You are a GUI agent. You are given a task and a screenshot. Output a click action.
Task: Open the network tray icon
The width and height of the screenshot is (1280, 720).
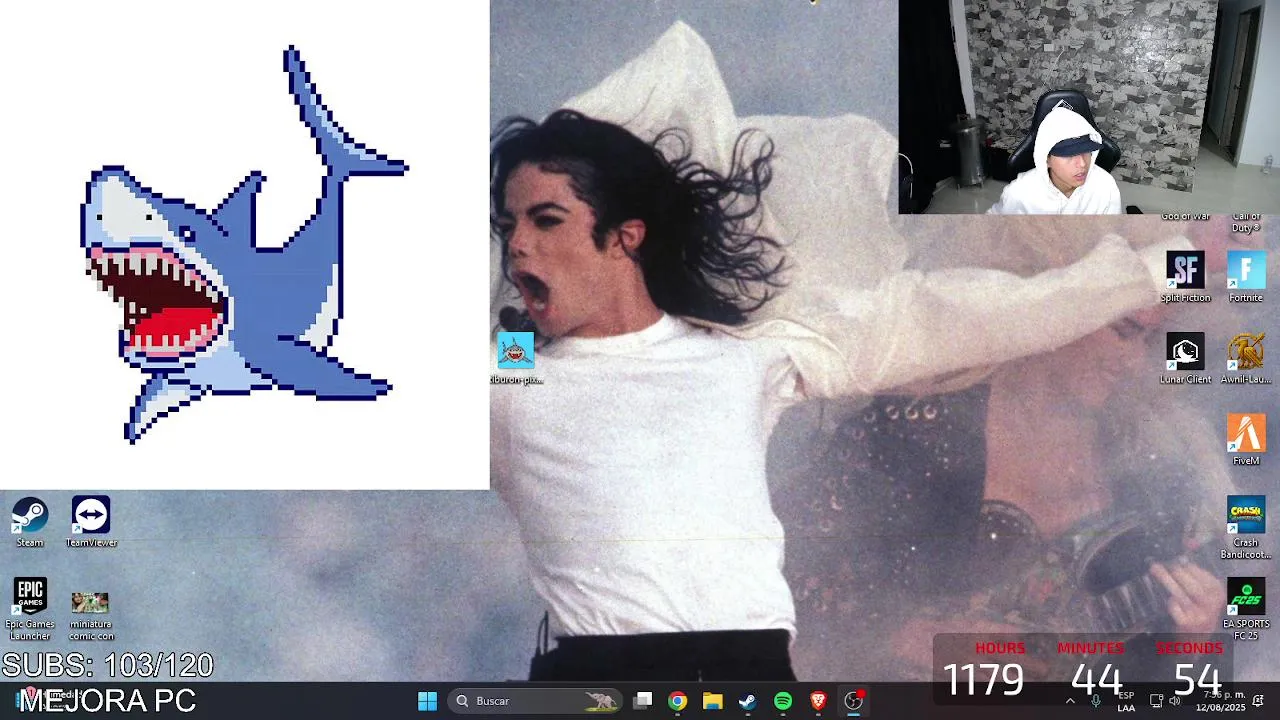click(1156, 701)
